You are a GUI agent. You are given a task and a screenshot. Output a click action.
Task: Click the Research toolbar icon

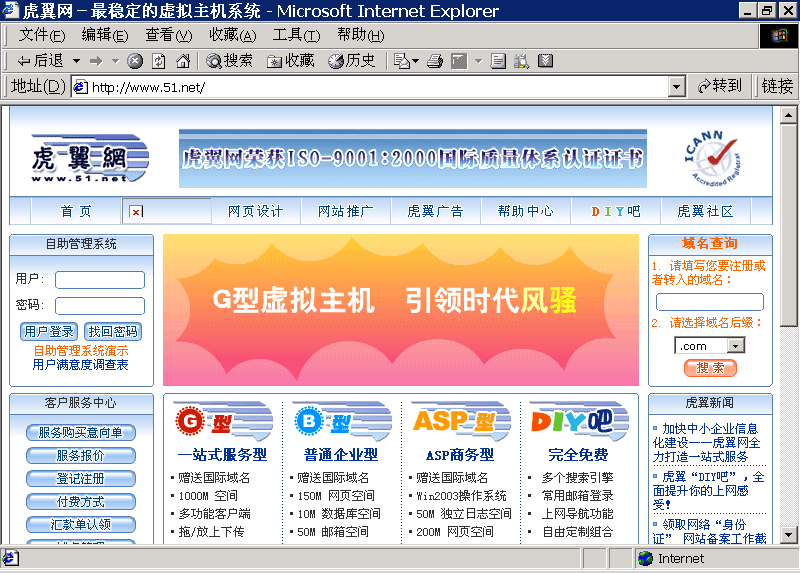pos(521,62)
